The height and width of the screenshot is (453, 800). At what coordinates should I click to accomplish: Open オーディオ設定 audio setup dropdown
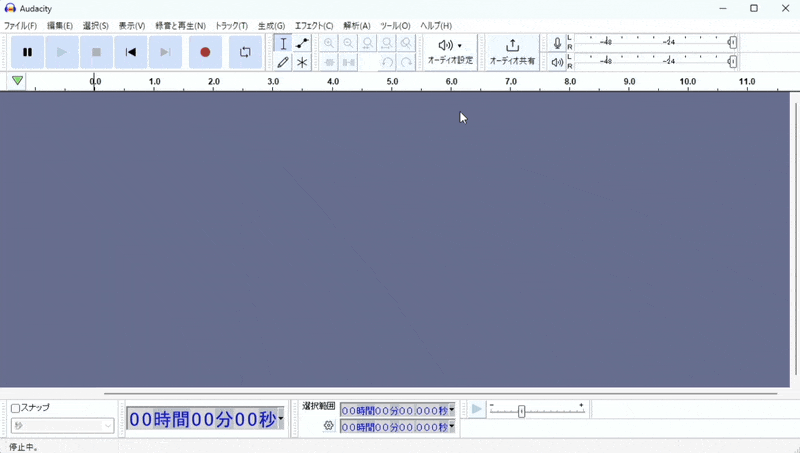pyautogui.click(x=450, y=53)
